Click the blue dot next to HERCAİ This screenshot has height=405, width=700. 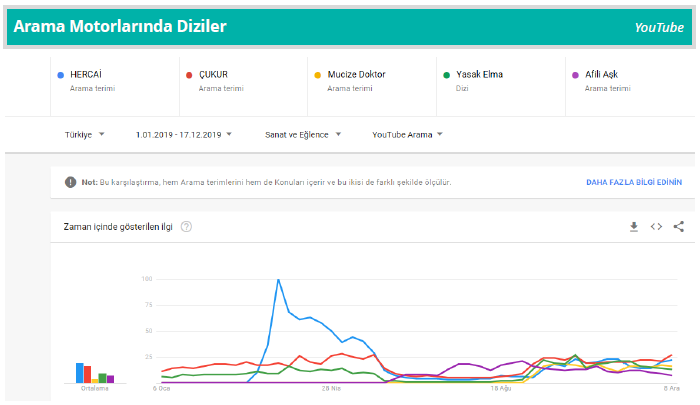[61, 75]
